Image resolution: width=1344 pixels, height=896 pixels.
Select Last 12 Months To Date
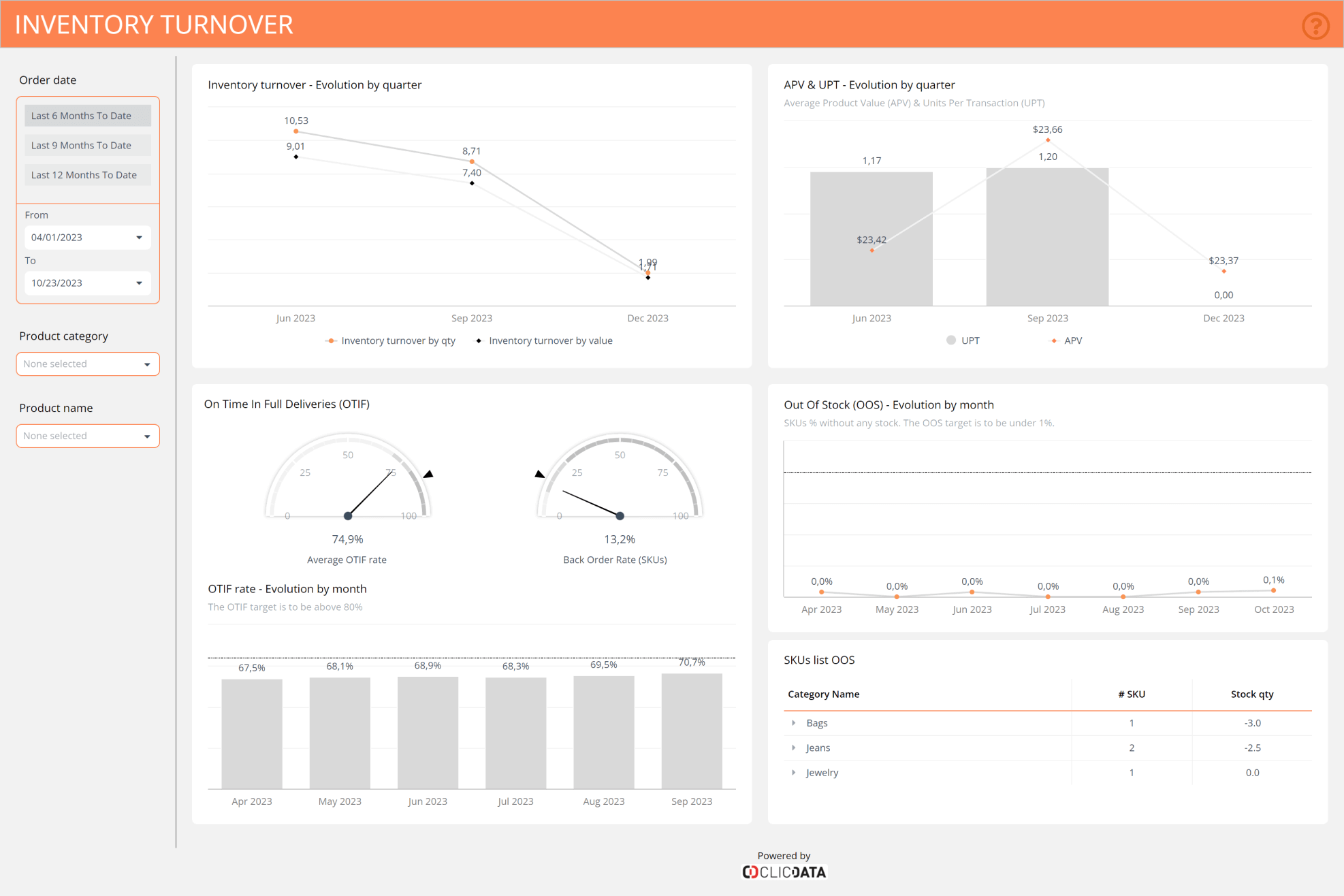(x=88, y=175)
